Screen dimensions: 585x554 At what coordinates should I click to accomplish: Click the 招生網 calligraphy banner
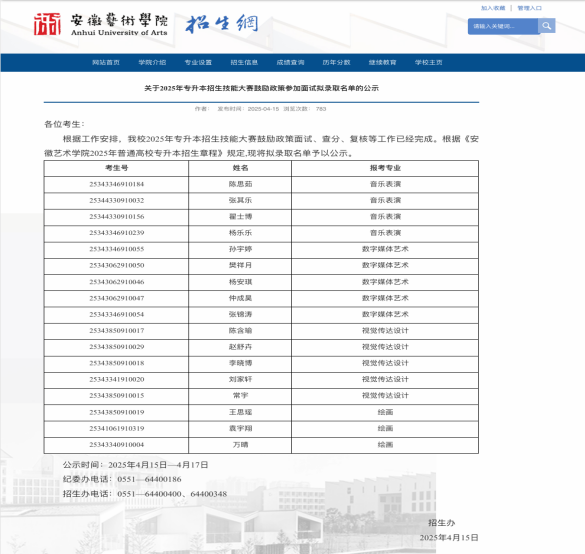click(x=222, y=24)
